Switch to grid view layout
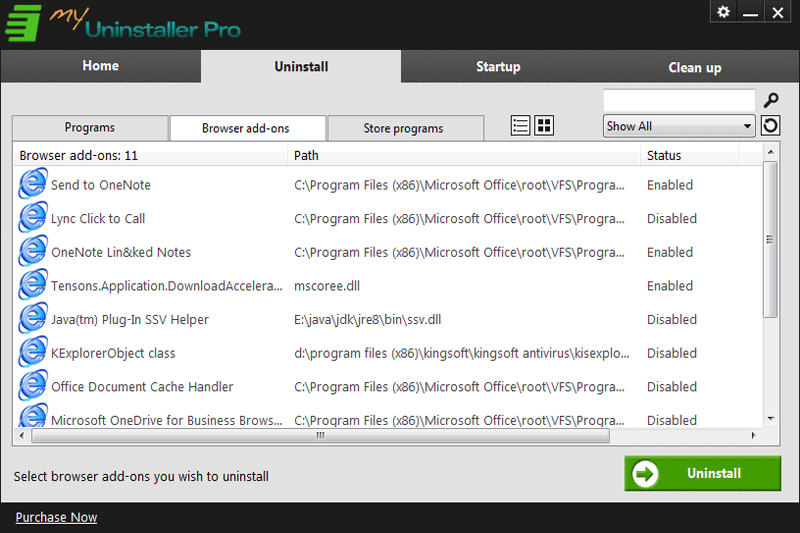This screenshot has width=800, height=533. pos(544,125)
